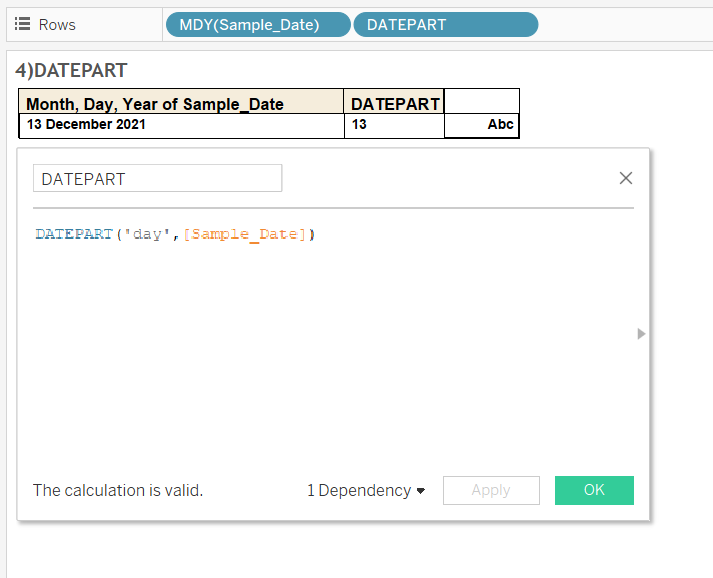The height and width of the screenshot is (578, 713).
Task: Expand the function list side arrow
Action: tap(641, 334)
